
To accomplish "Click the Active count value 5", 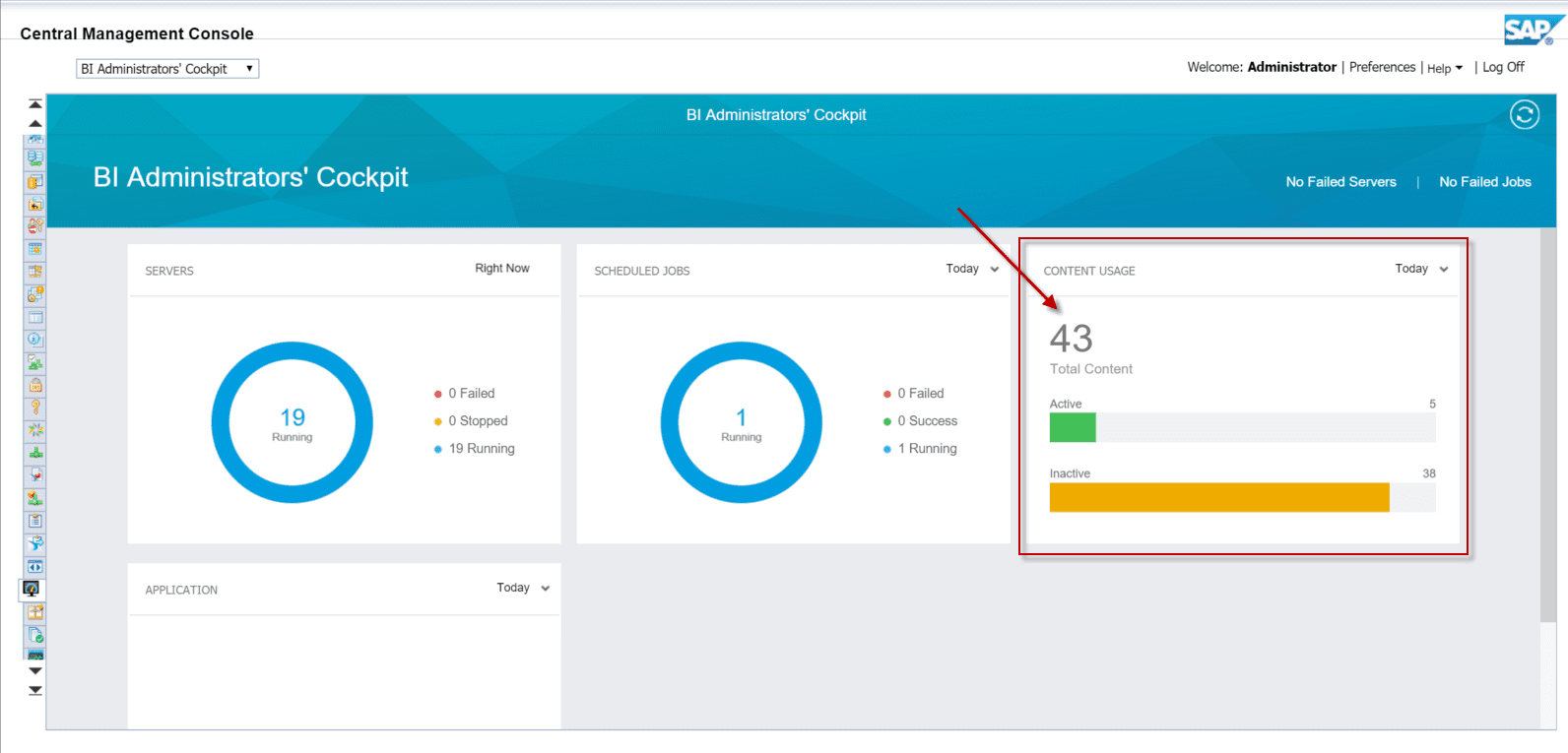I will click(x=1432, y=404).
